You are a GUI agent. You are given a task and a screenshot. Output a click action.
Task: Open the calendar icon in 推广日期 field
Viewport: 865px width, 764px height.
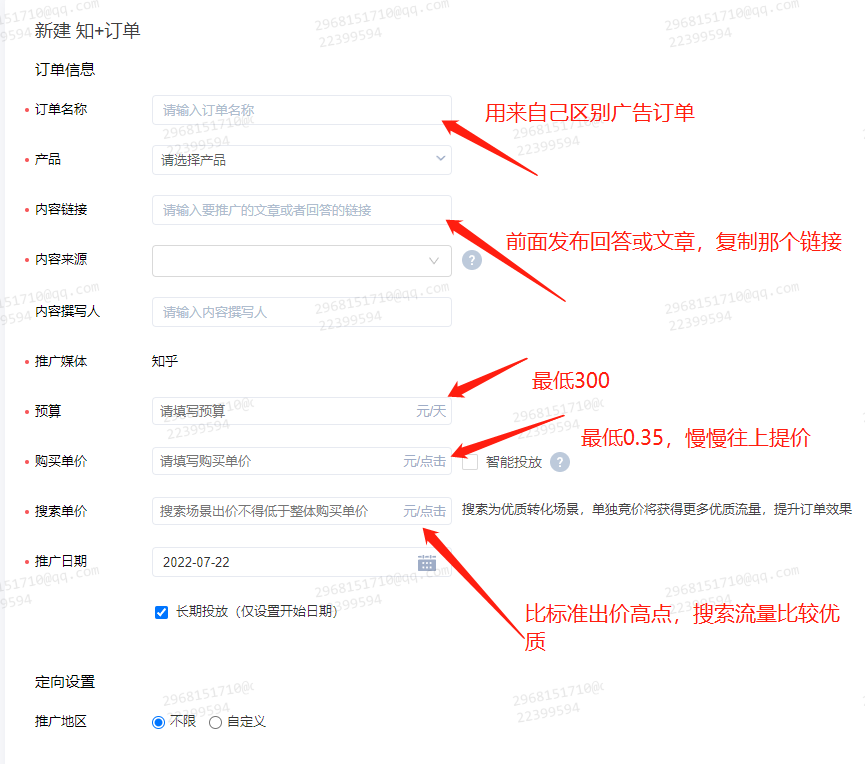coord(426,563)
